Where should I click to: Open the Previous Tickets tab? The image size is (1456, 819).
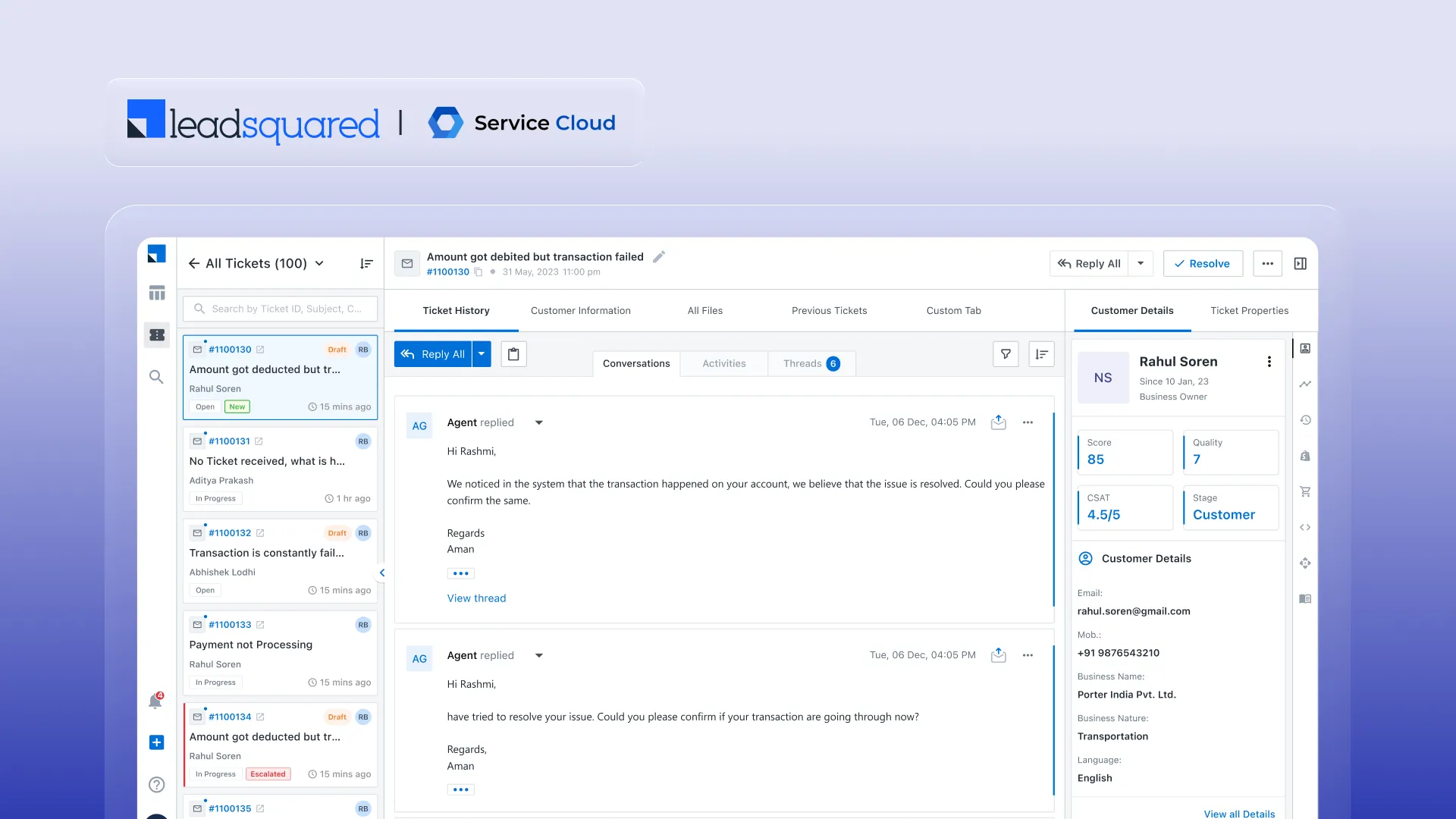click(x=829, y=310)
